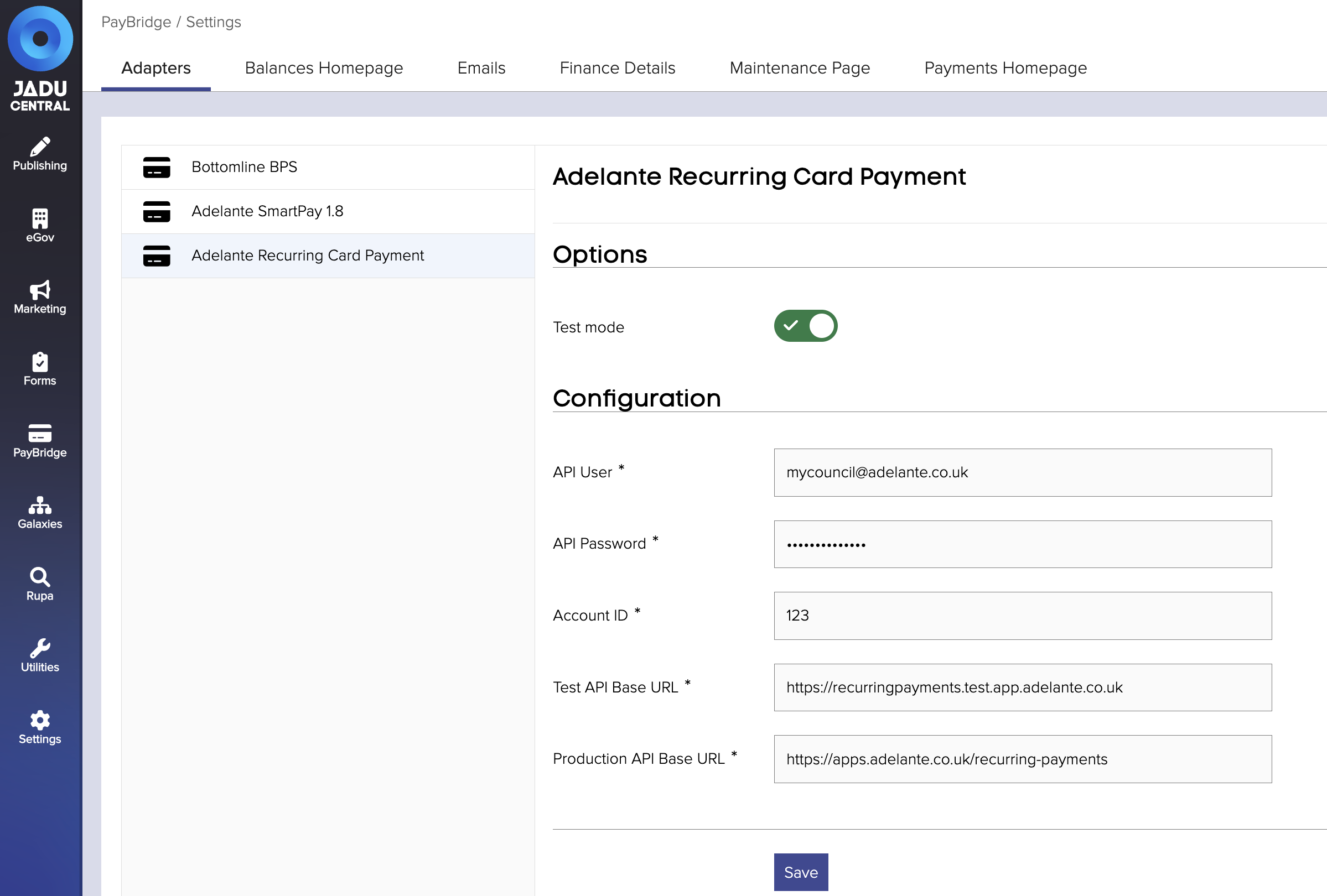Open the Emails tab
This screenshot has height=896, width=1327.
481,68
